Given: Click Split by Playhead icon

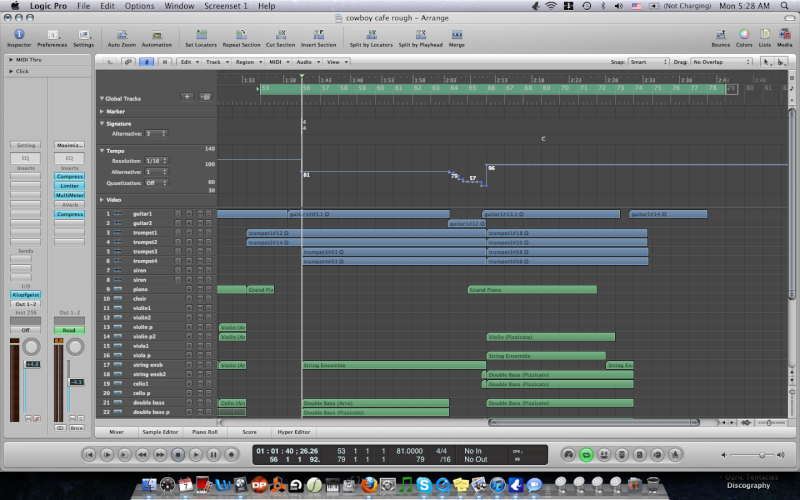Looking at the screenshot, I should tap(420, 35).
